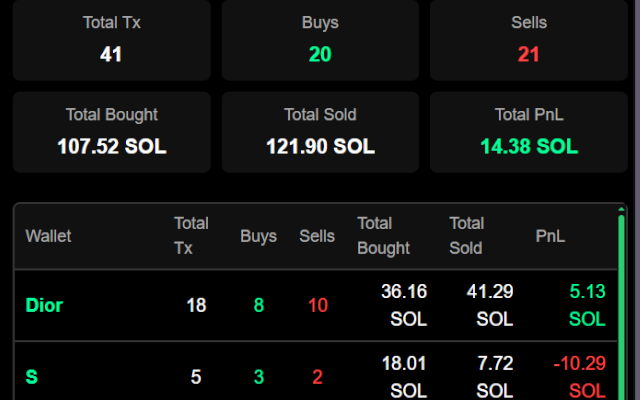Click S wallet's -10.29 SOL PnL value
Viewport: 640px width, 400px height.
tap(580, 377)
